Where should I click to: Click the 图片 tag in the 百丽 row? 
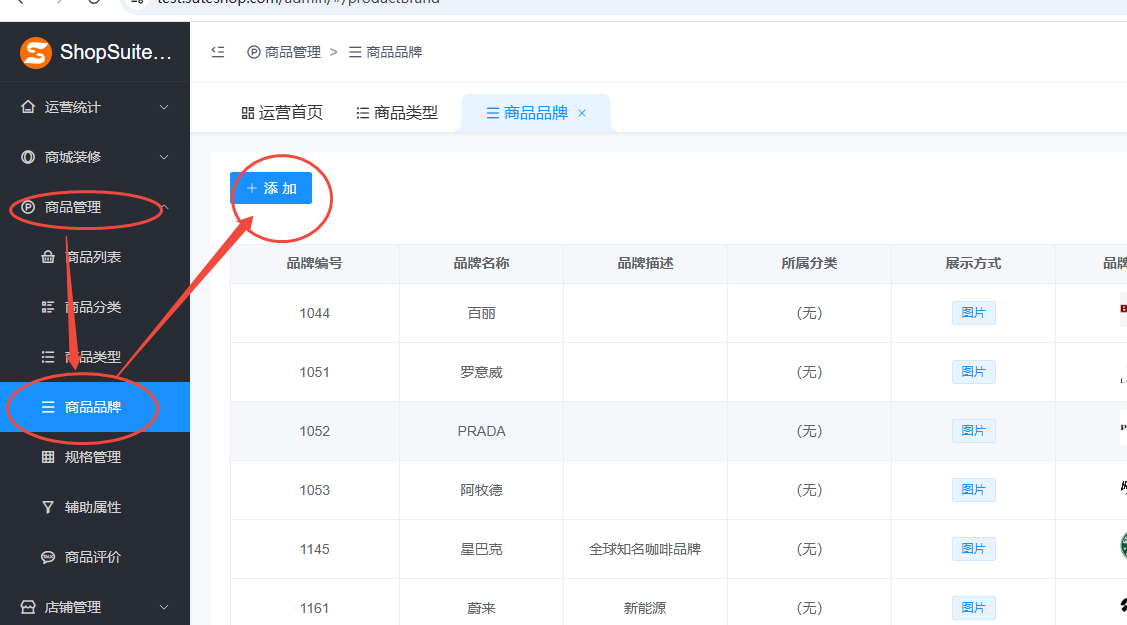click(x=973, y=313)
